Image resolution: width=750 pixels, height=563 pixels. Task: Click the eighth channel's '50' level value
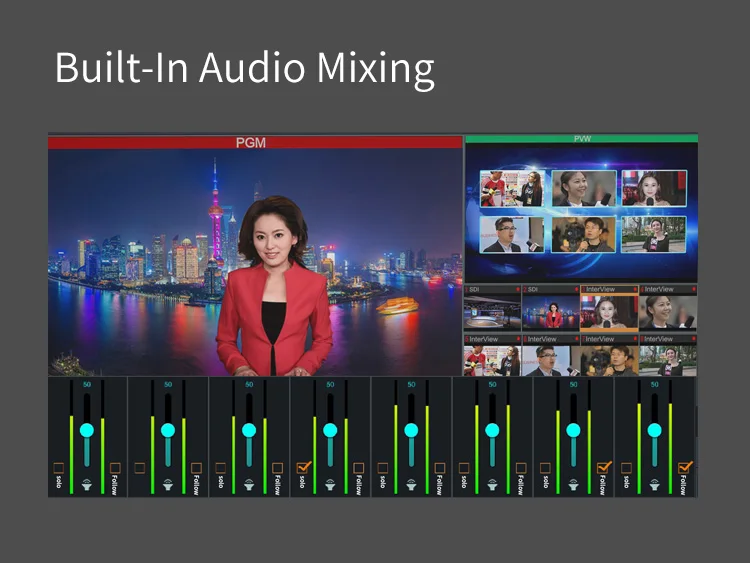[654, 385]
